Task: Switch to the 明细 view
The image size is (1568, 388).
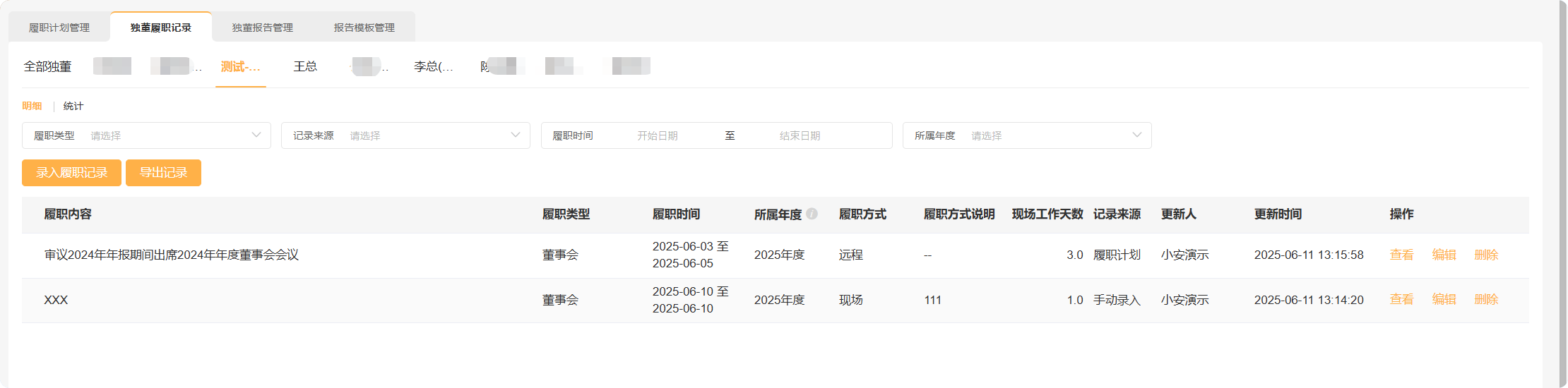Action: click(x=32, y=106)
